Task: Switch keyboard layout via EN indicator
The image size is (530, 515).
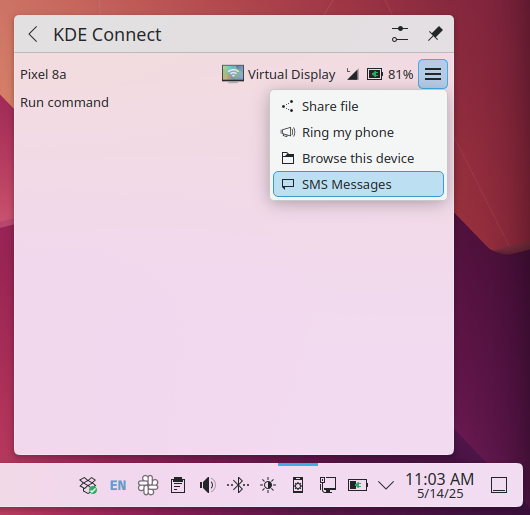Action: click(118, 486)
